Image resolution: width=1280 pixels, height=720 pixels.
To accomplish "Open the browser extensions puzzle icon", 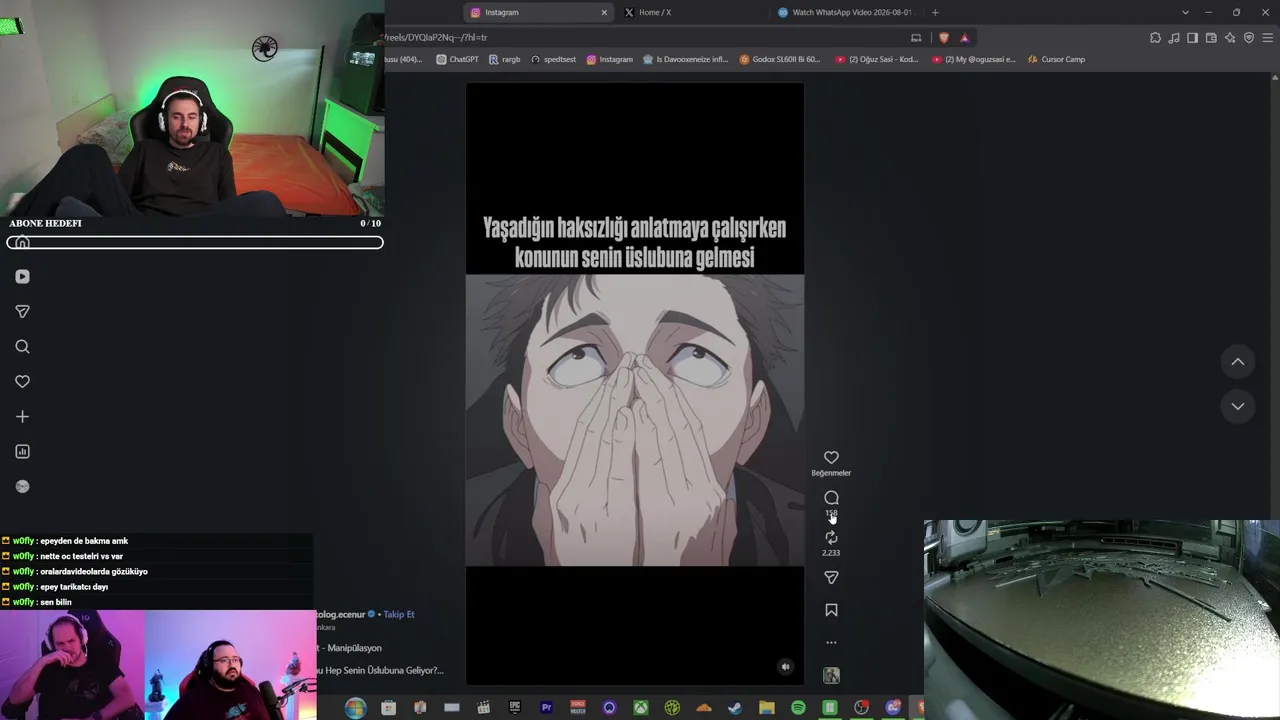I will click(x=1155, y=38).
